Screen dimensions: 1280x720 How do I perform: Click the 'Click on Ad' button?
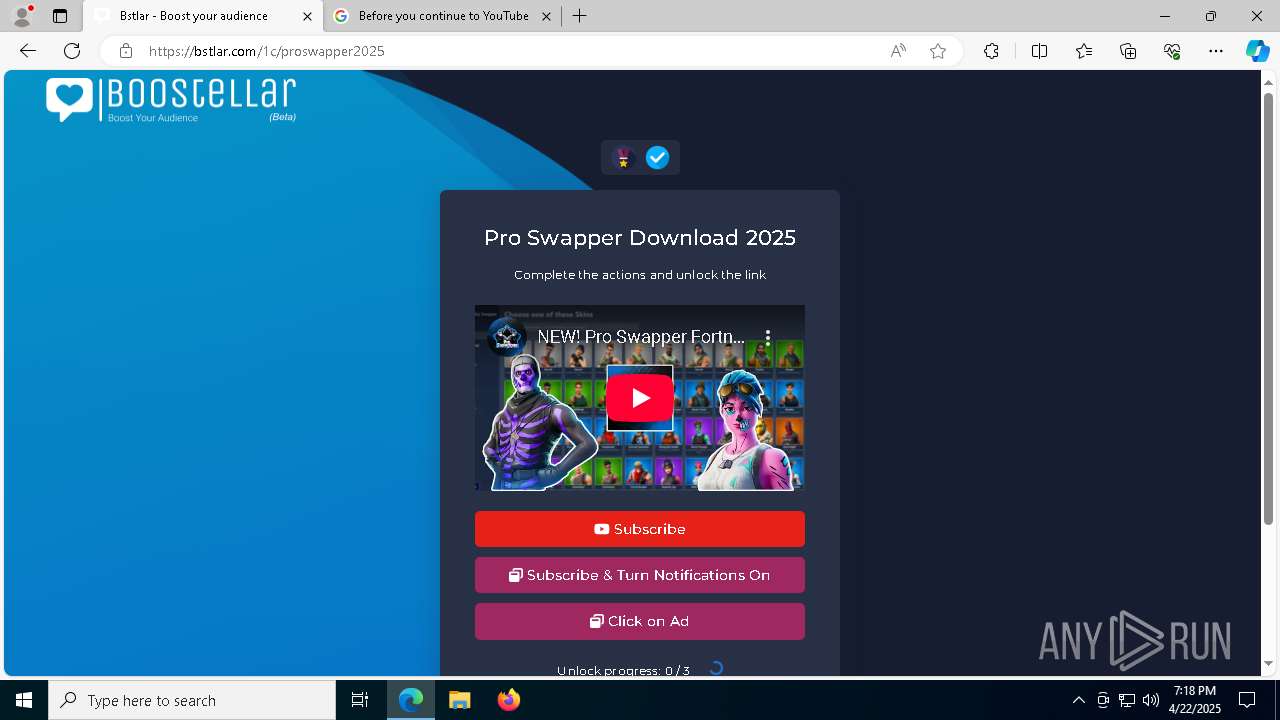pos(640,621)
